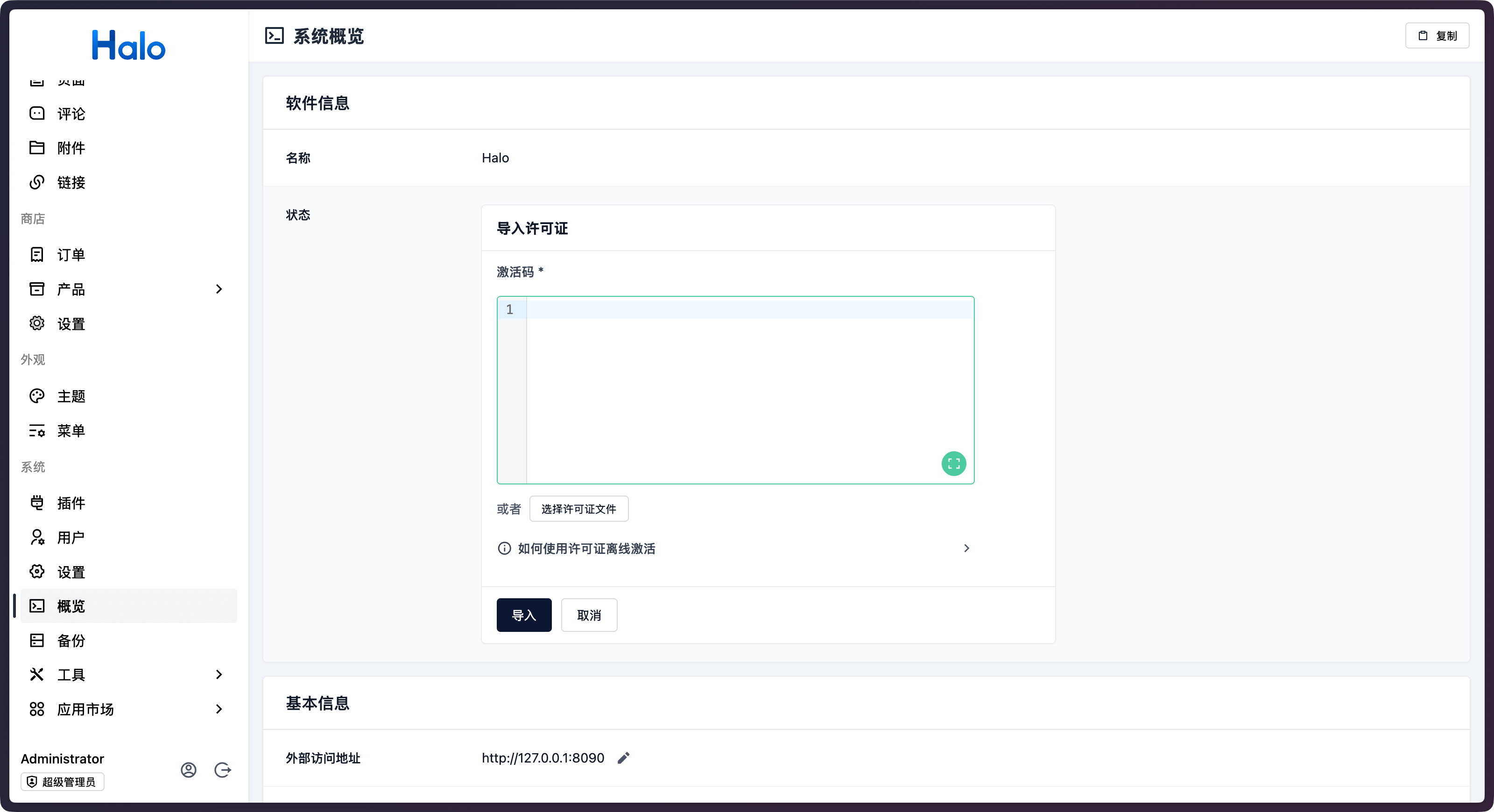Image resolution: width=1494 pixels, height=812 pixels.
Task: Expand the 产品 submenu
Action: click(x=218, y=289)
